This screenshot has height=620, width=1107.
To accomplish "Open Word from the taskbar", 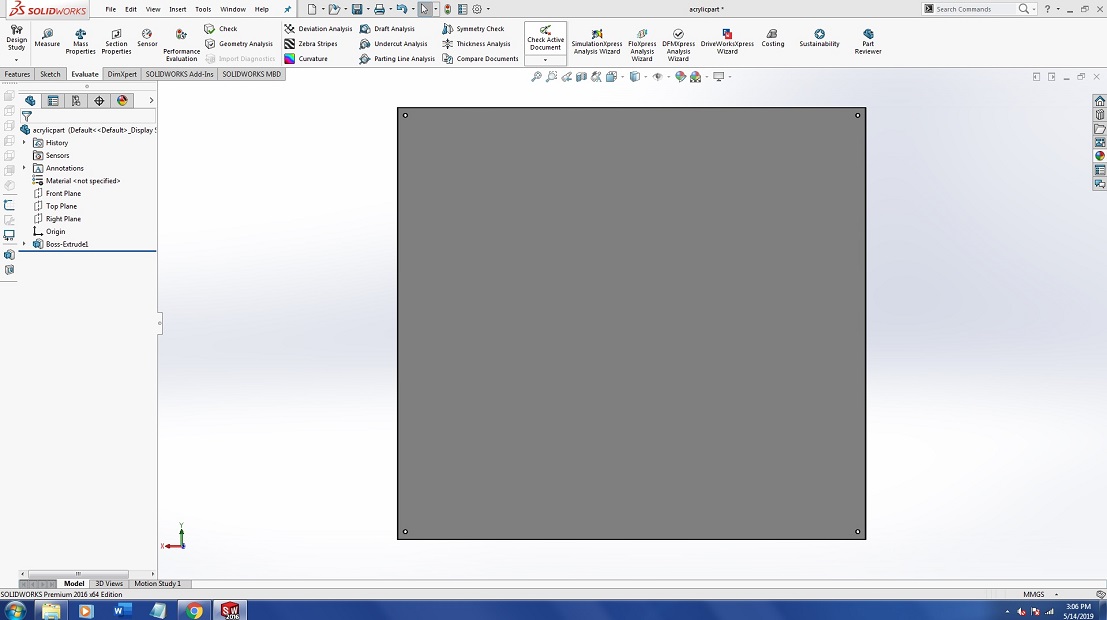I will point(122,610).
